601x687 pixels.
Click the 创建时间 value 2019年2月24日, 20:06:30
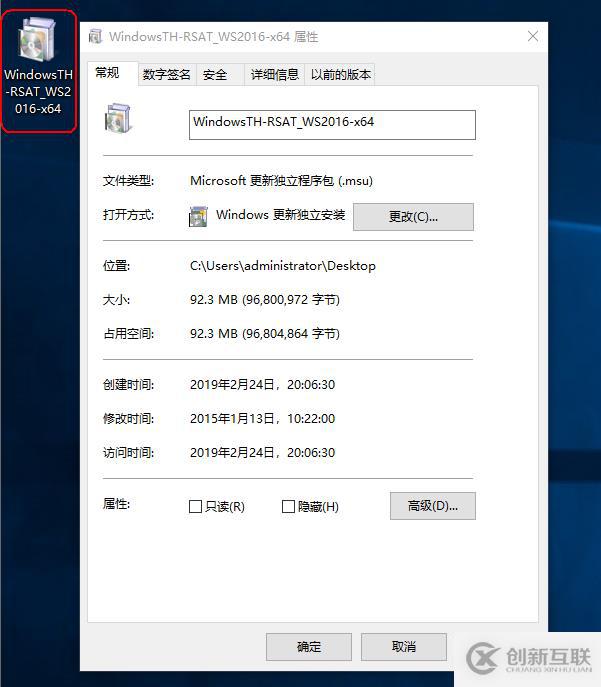262,384
